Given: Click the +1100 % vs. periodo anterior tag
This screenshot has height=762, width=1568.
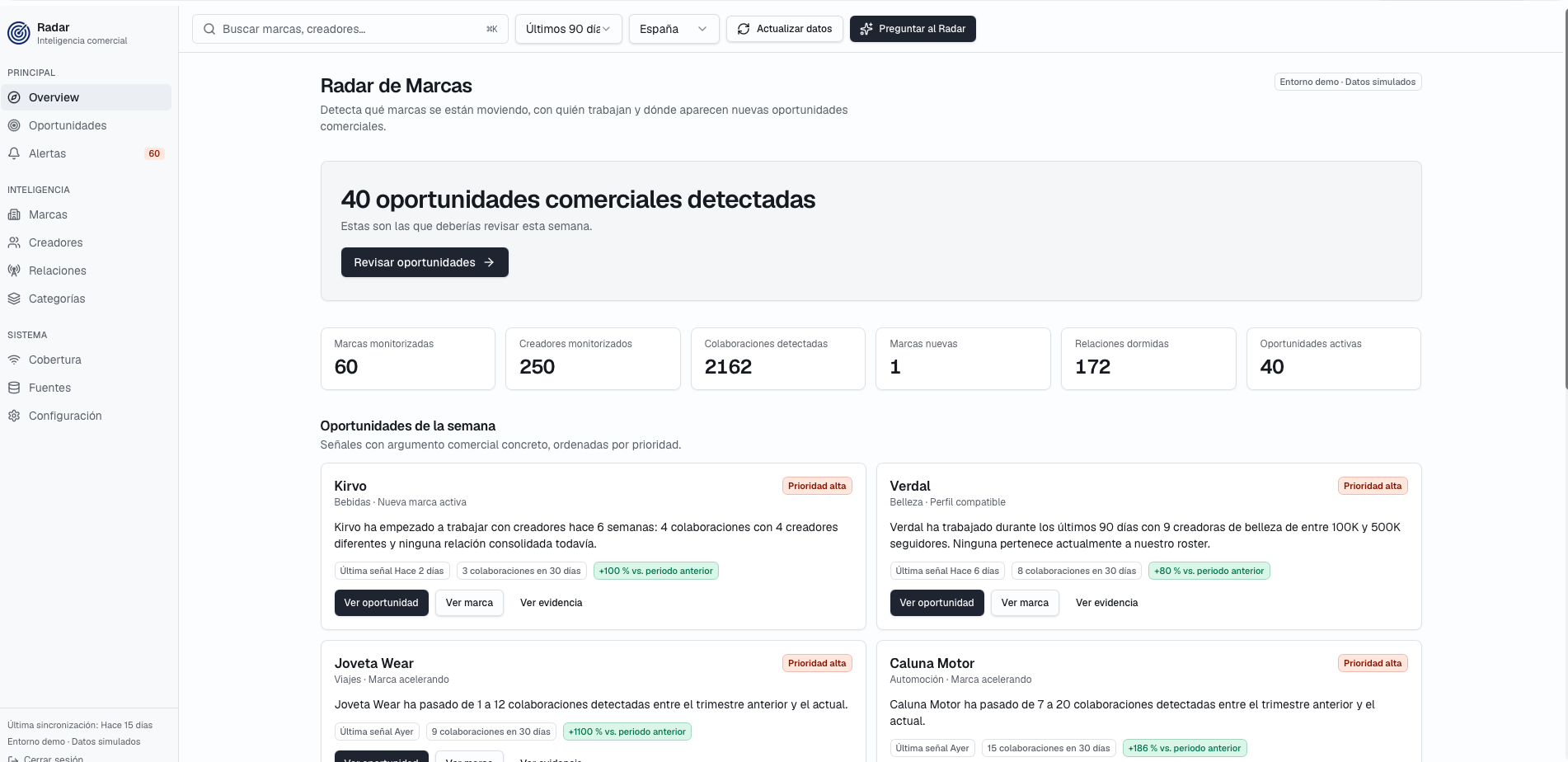Looking at the screenshot, I should [x=627, y=731].
